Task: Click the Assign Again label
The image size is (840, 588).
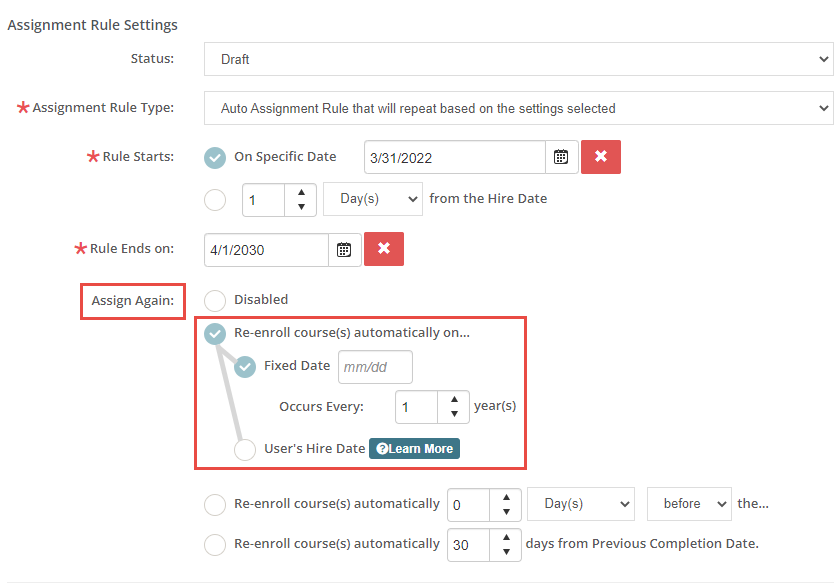Action: point(132,300)
